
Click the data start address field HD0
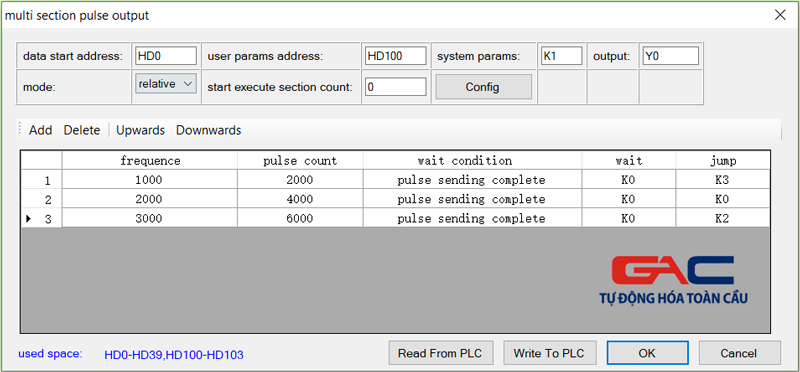(x=166, y=56)
